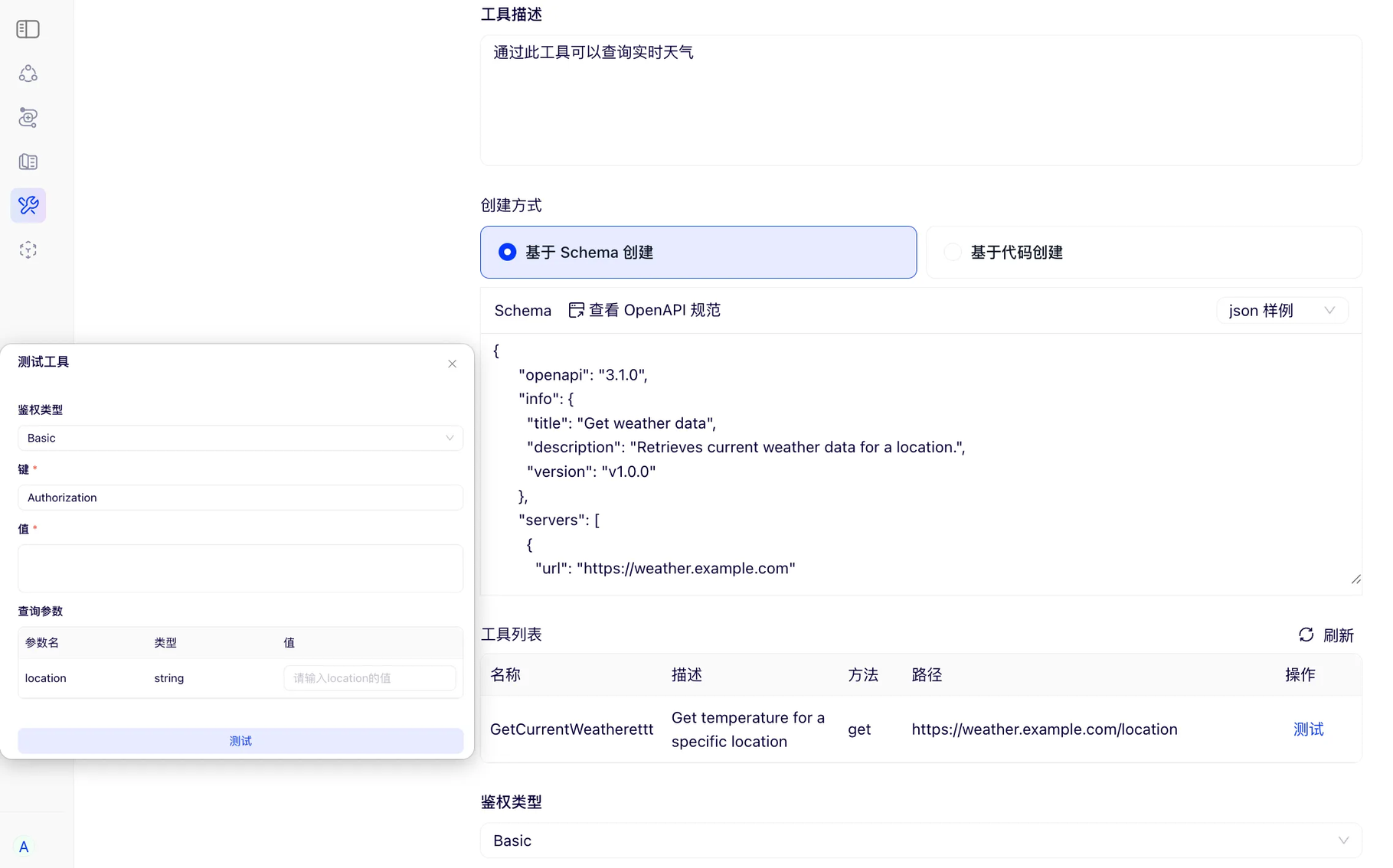The image size is (1393, 868).
Task: Open the knowledge base book icon
Action: tap(28, 162)
